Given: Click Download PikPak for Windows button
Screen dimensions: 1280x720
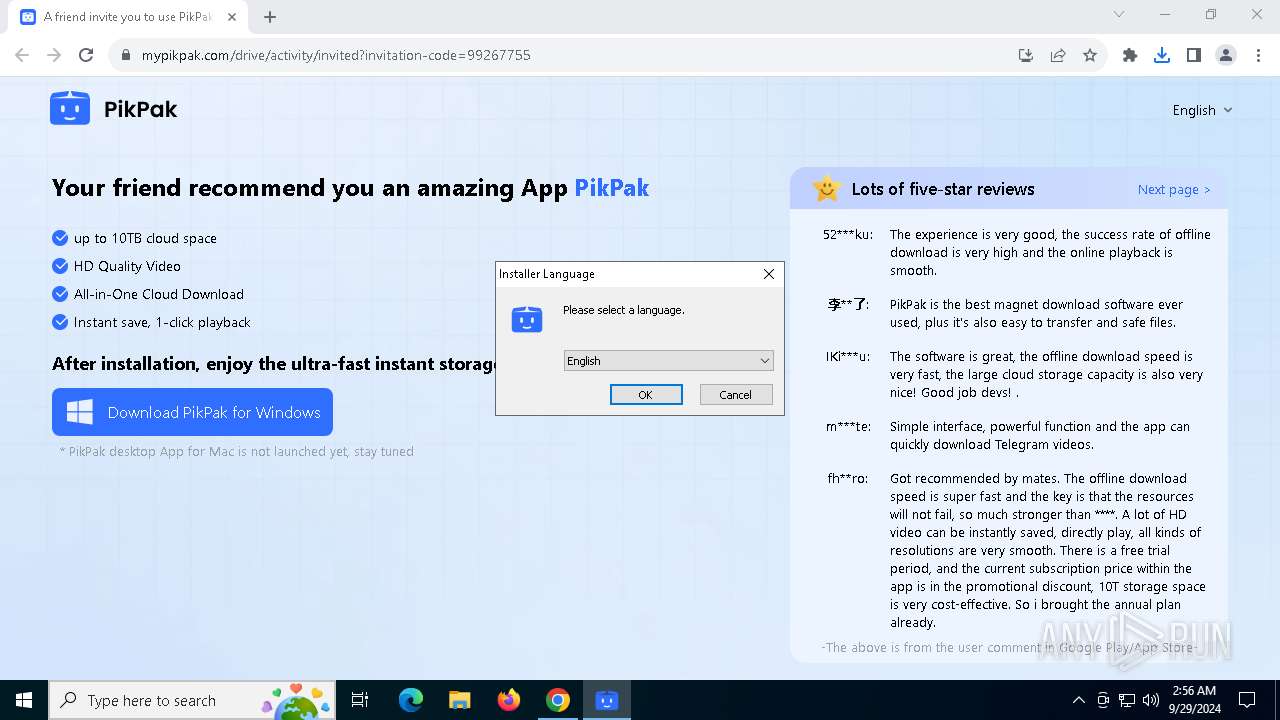Looking at the screenshot, I should coord(192,412).
